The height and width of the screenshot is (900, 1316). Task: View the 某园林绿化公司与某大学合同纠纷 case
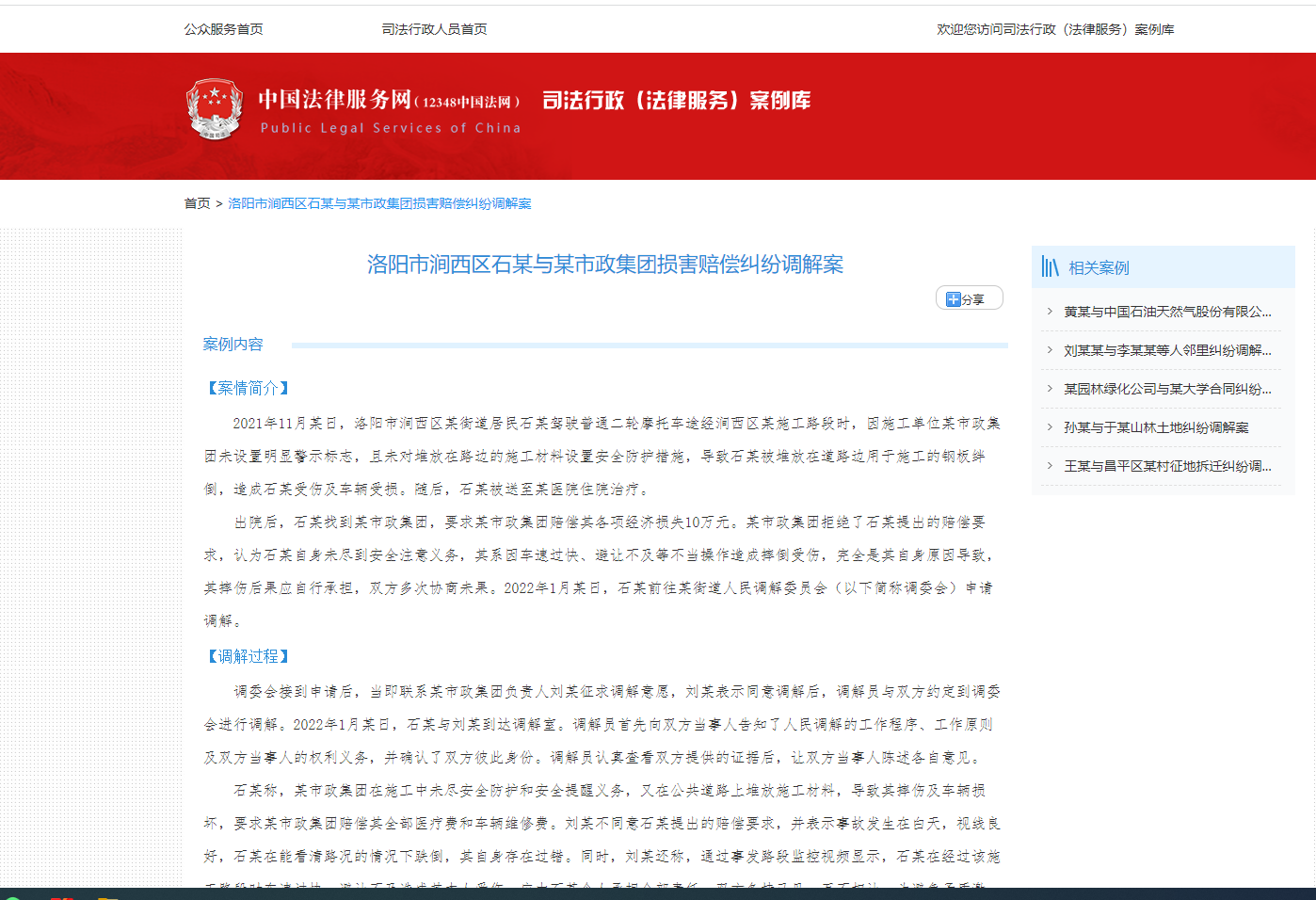click(1167, 389)
